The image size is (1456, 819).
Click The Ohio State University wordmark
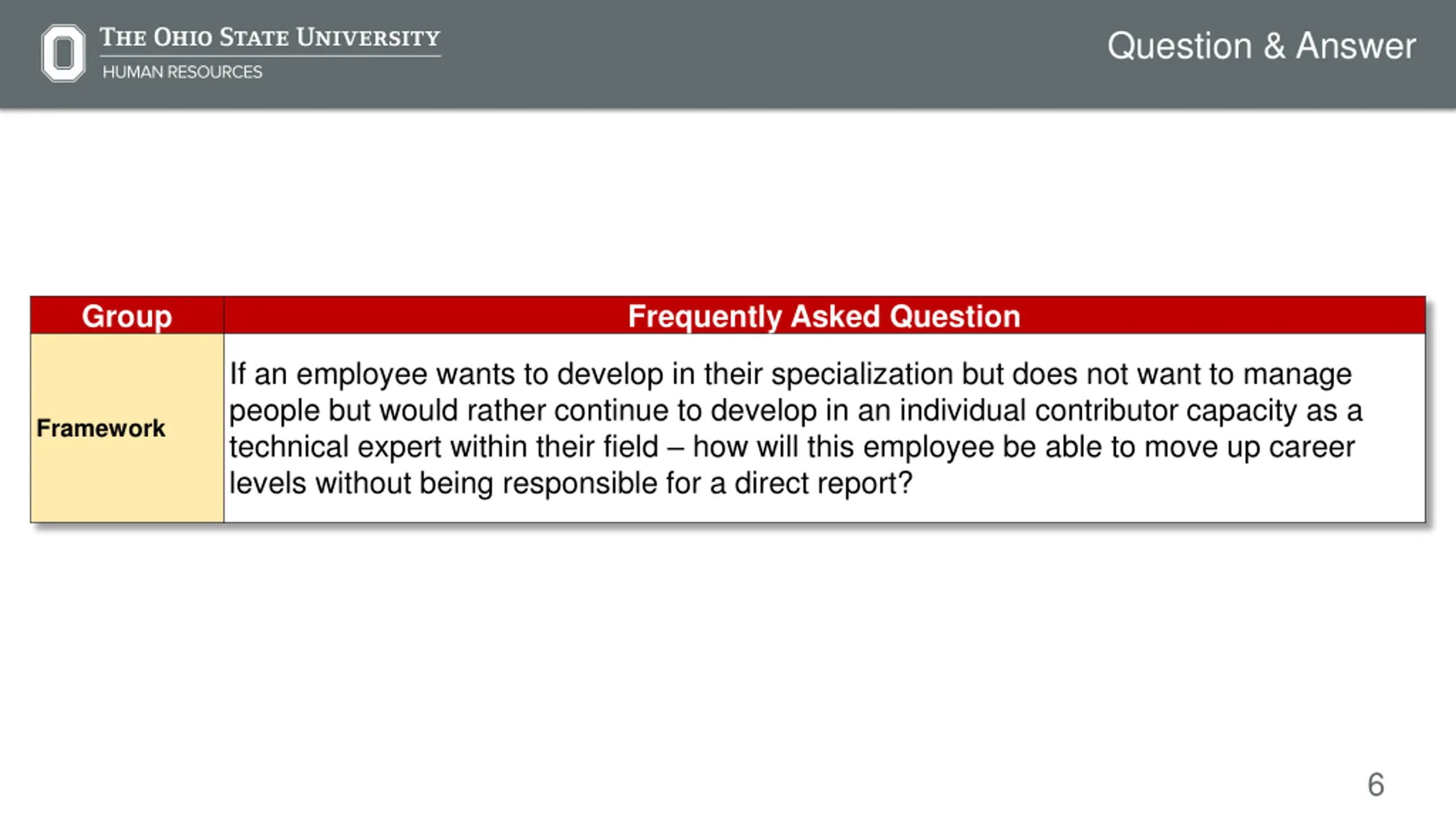pyautogui.click(x=270, y=38)
